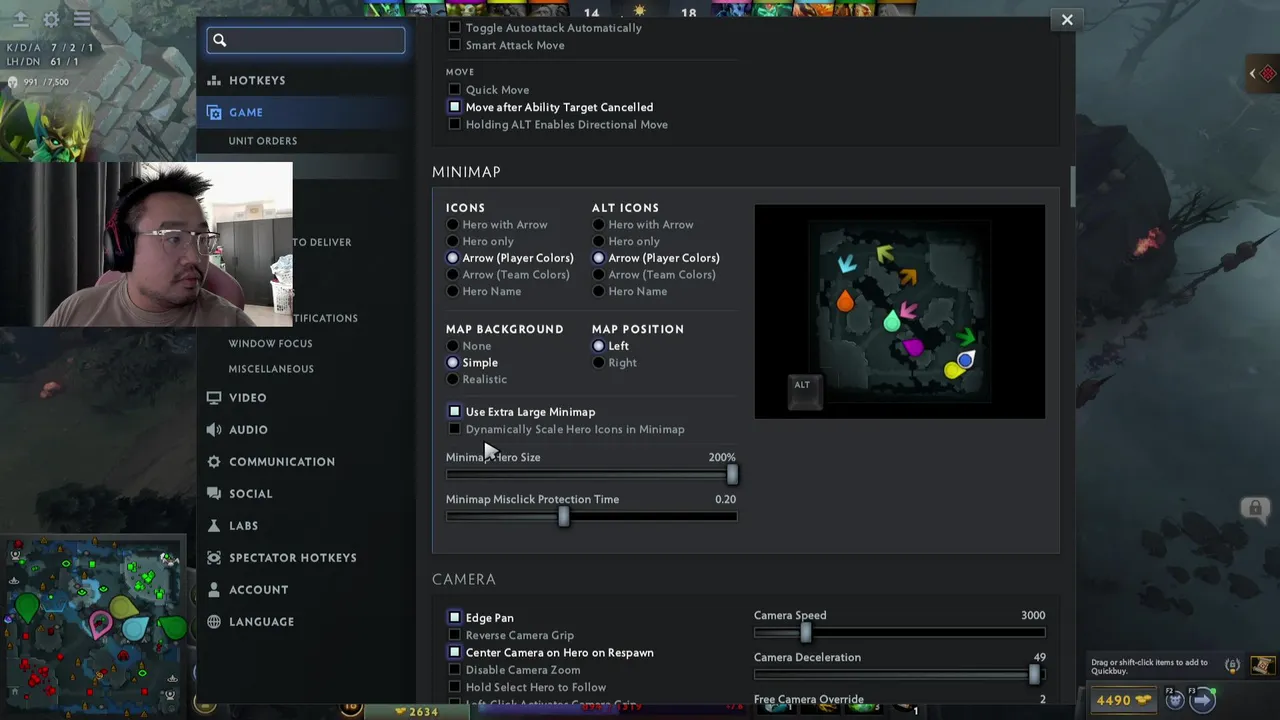Open the Audio settings tab
Viewport: 1280px width, 720px height.
[x=248, y=429]
